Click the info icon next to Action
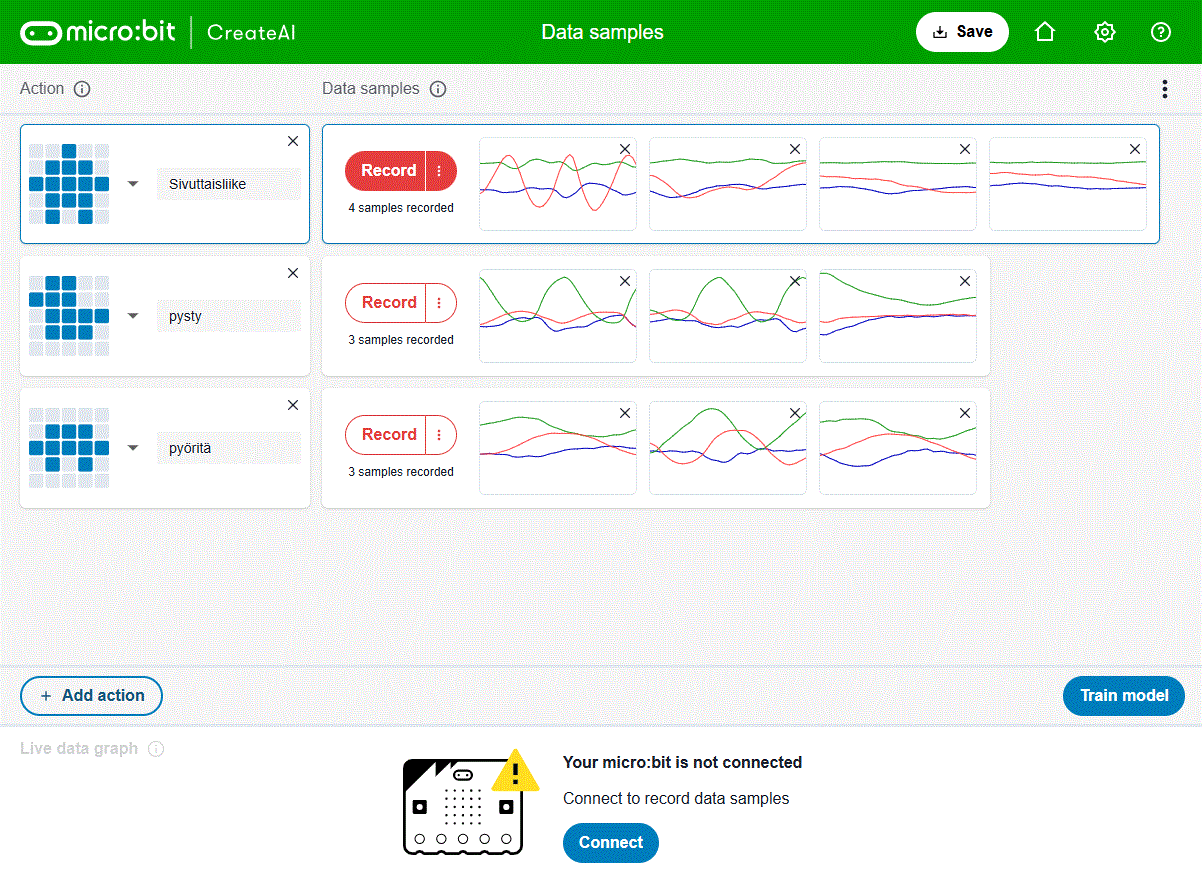This screenshot has width=1202, height=881. [x=83, y=89]
